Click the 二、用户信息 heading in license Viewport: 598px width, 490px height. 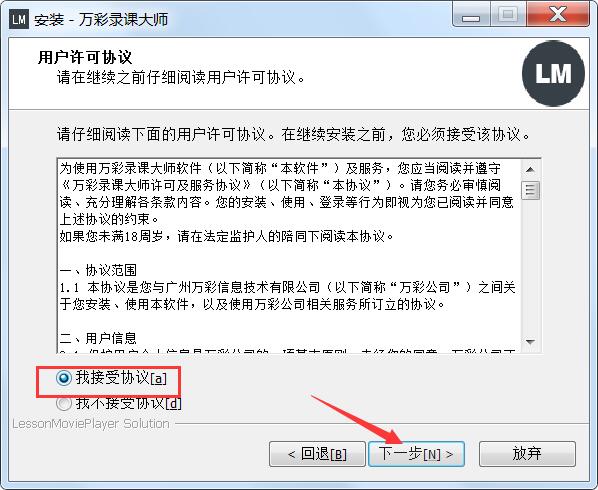[x=98, y=338]
